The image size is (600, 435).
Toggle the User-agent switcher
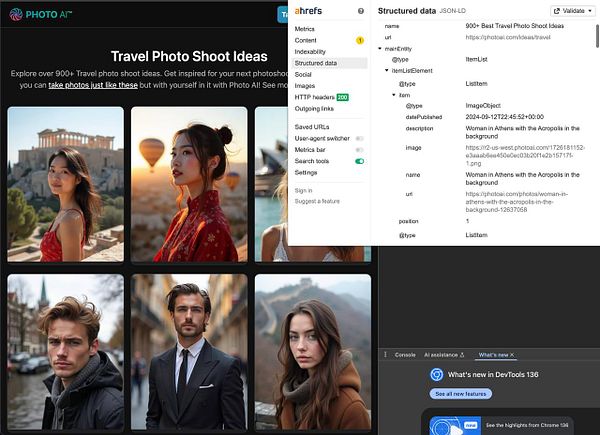tap(359, 138)
